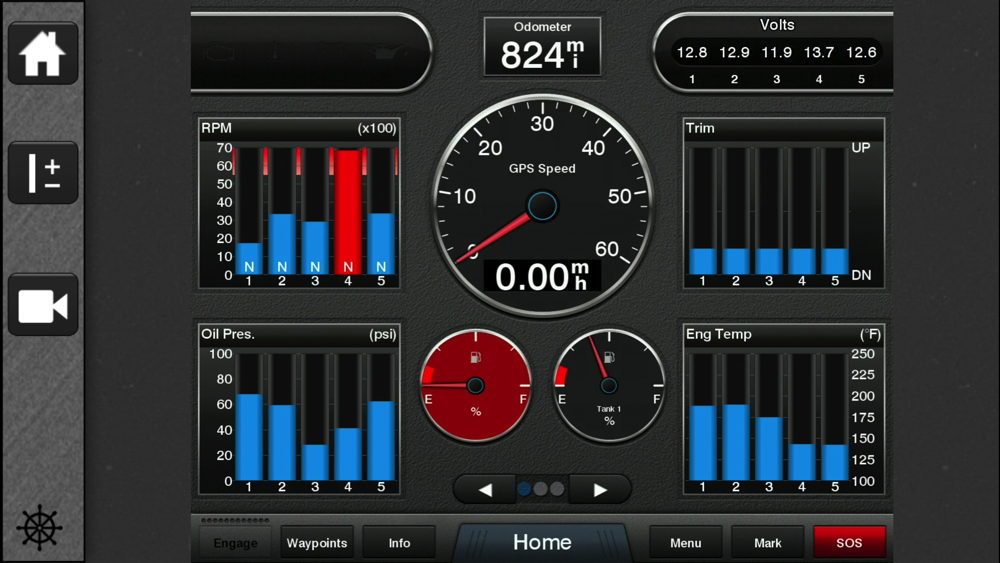
Task: Select the Home tab at bottom
Action: (x=542, y=542)
